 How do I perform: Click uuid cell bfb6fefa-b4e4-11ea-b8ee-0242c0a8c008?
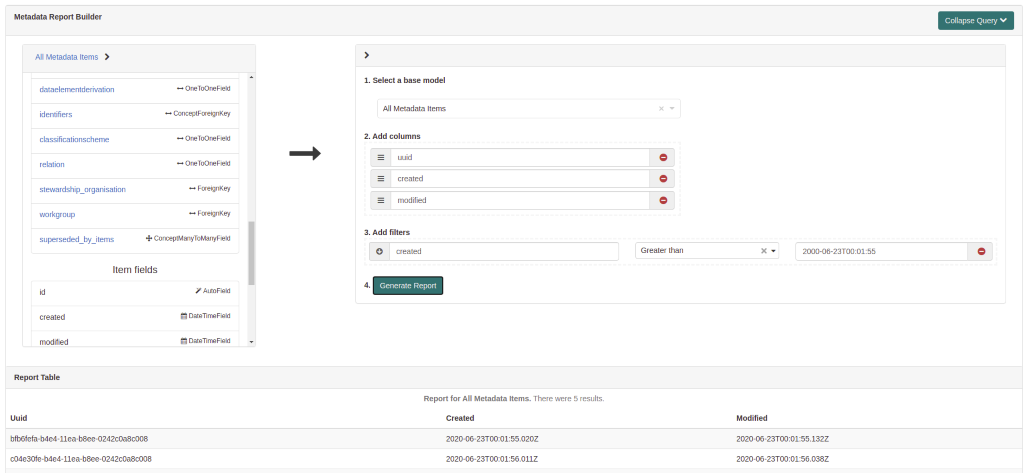[81, 439]
